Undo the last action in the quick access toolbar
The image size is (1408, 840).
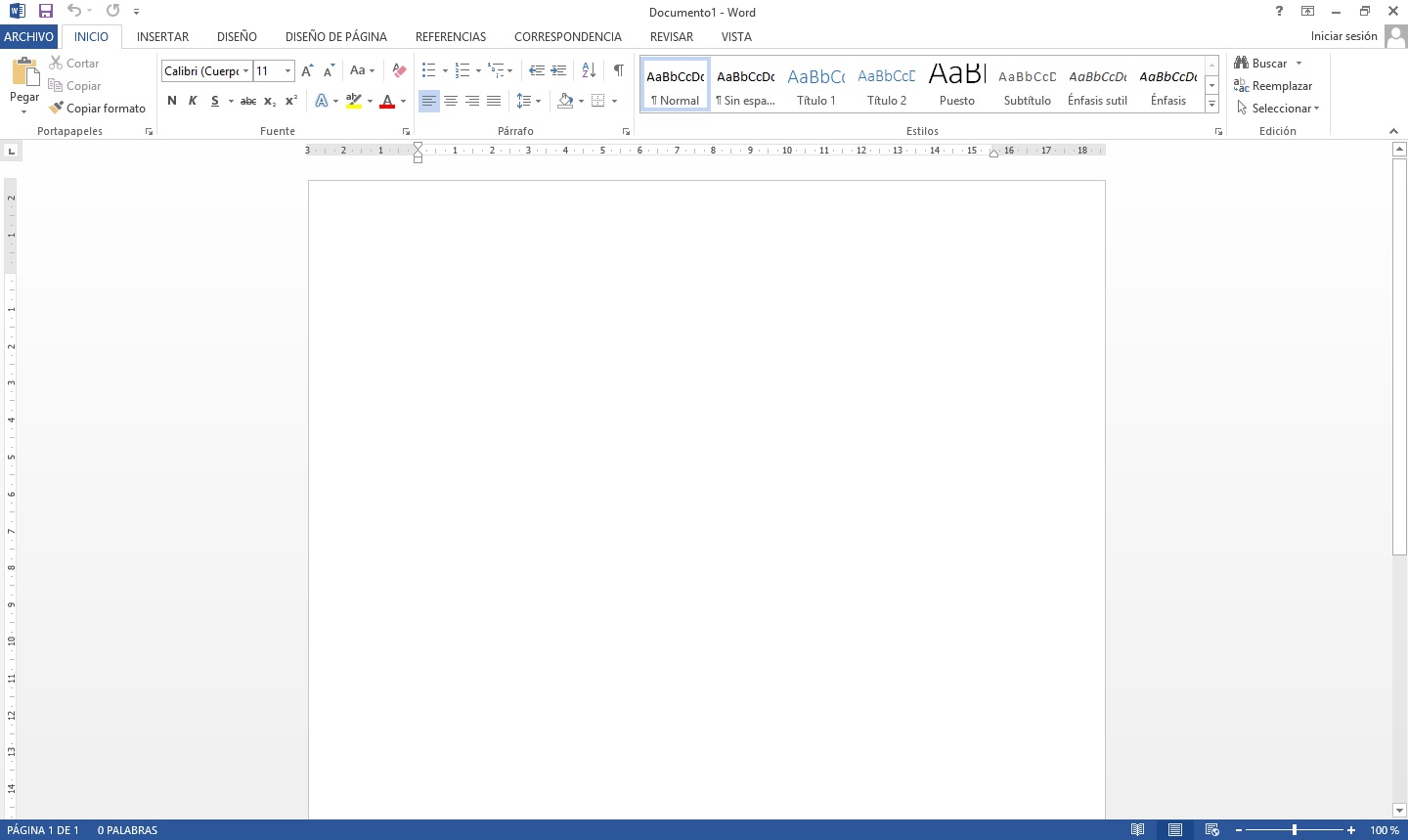pos(73,11)
